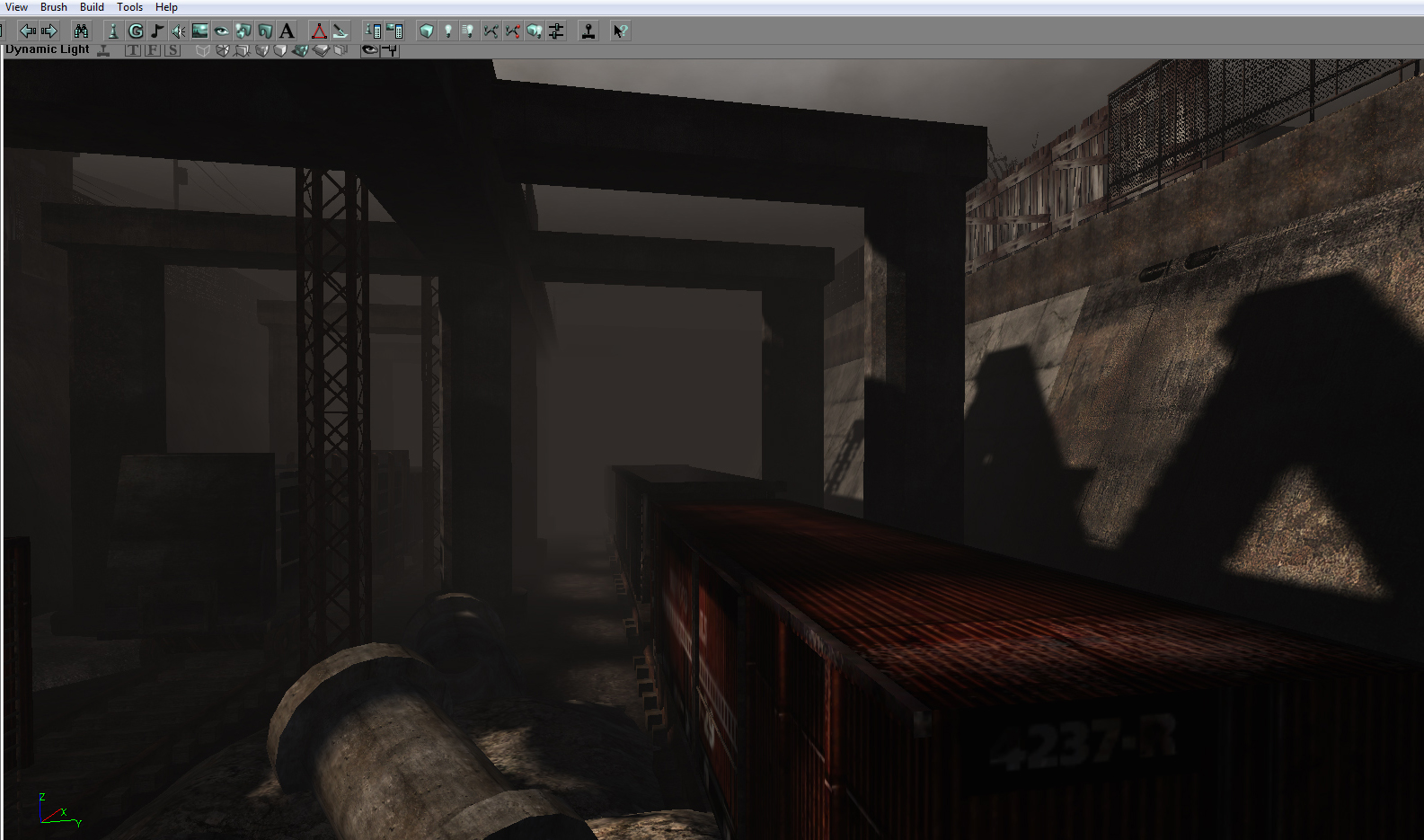Open the 2D Shape Editor triangle icon
1424x840 pixels.
pyautogui.click(x=318, y=31)
